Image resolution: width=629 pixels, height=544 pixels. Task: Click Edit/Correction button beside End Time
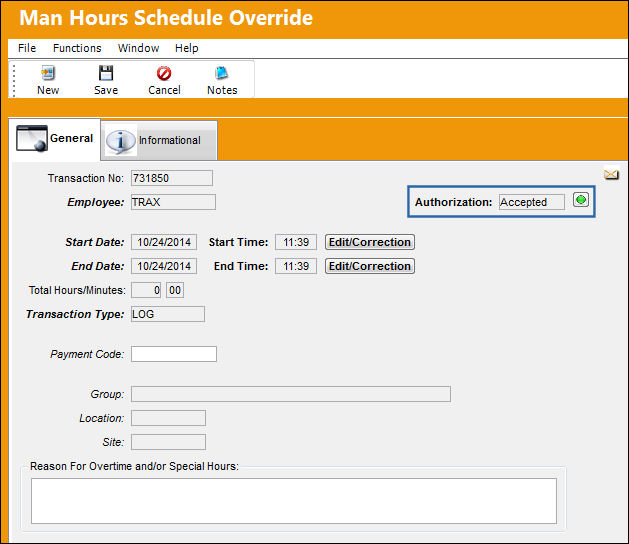coord(370,266)
